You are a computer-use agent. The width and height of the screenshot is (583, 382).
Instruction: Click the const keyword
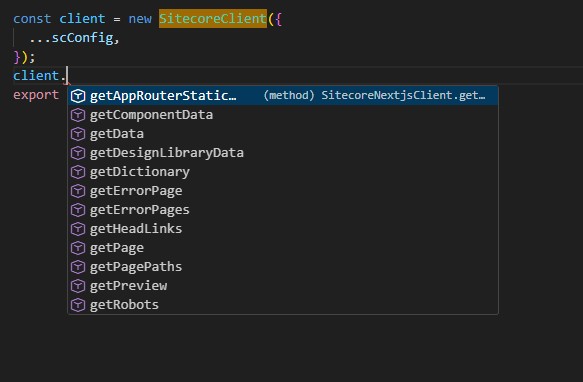32,19
